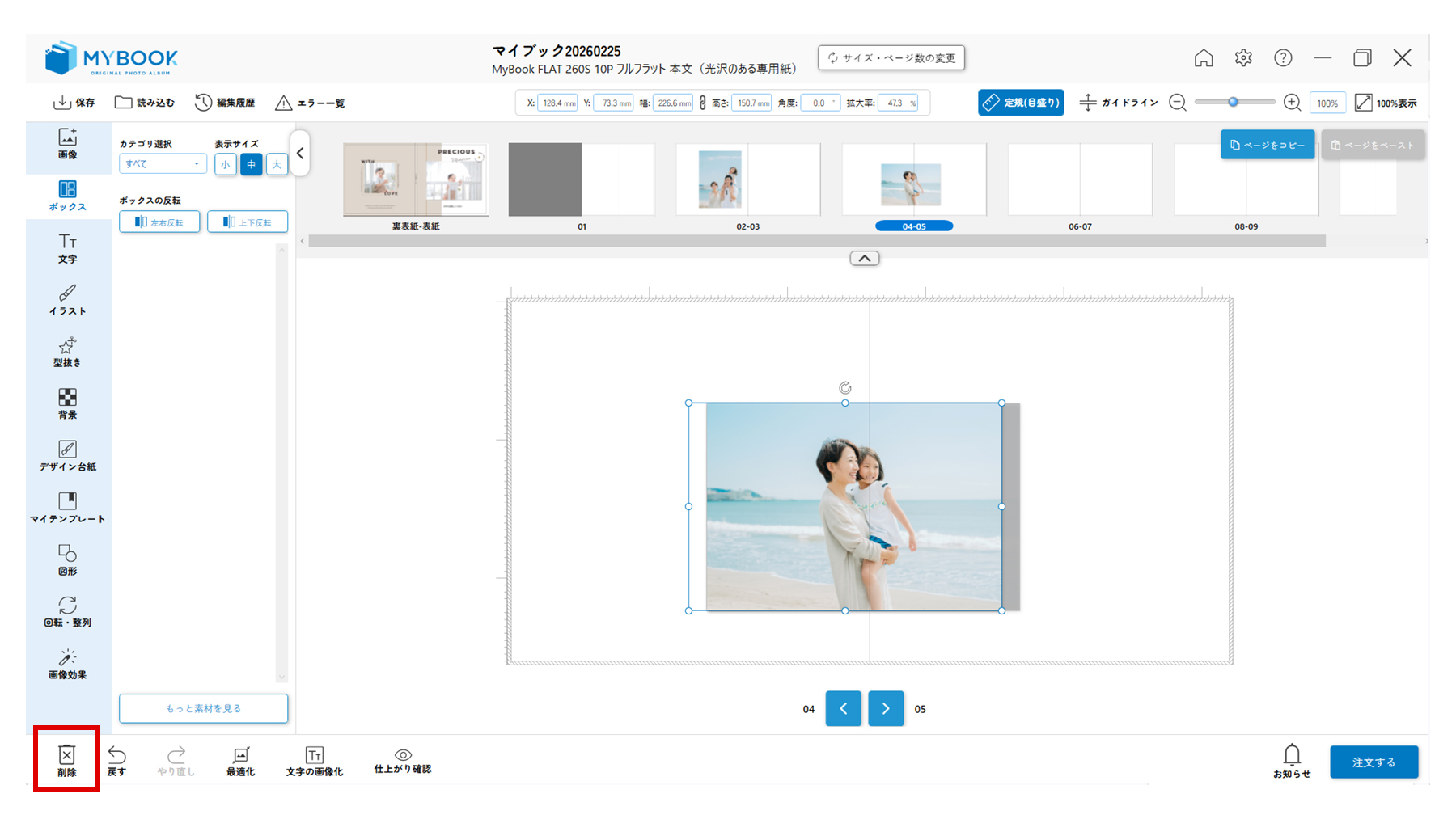
Task: Open the デザイン台紙 panel
Action: click(x=68, y=457)
